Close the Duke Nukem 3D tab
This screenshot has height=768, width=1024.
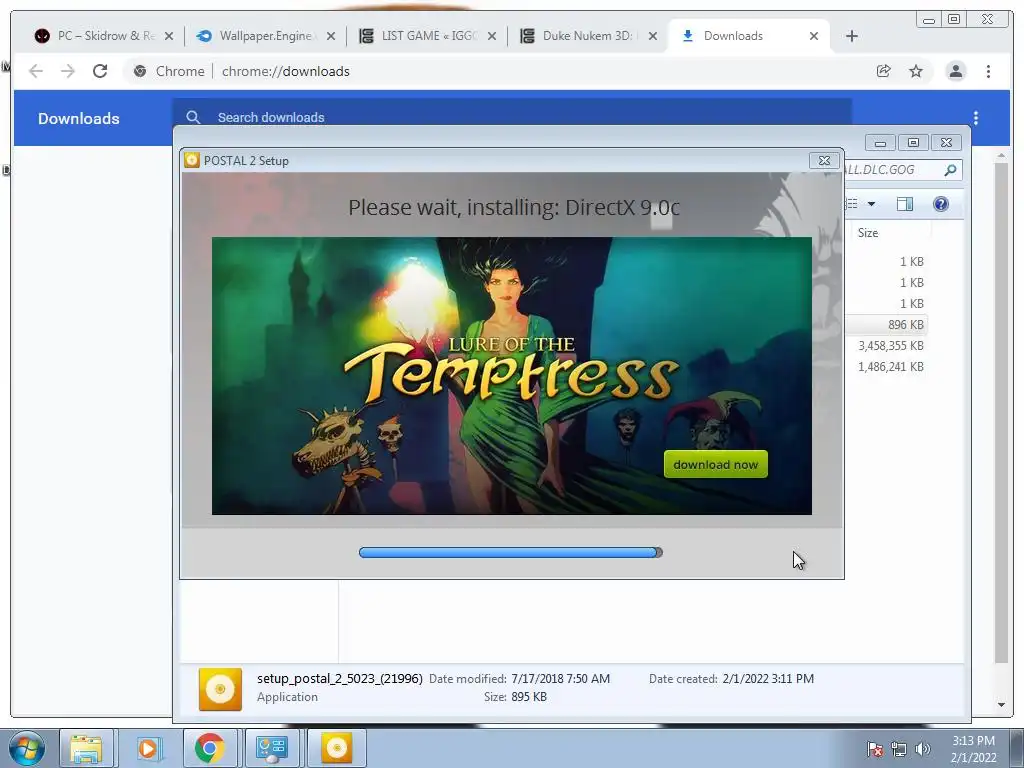(x=652, y=36)
